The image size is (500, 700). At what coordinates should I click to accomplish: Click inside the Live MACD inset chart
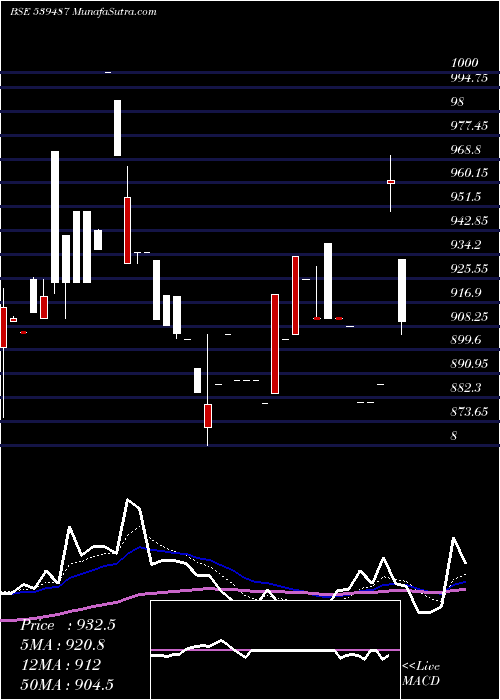275,650
